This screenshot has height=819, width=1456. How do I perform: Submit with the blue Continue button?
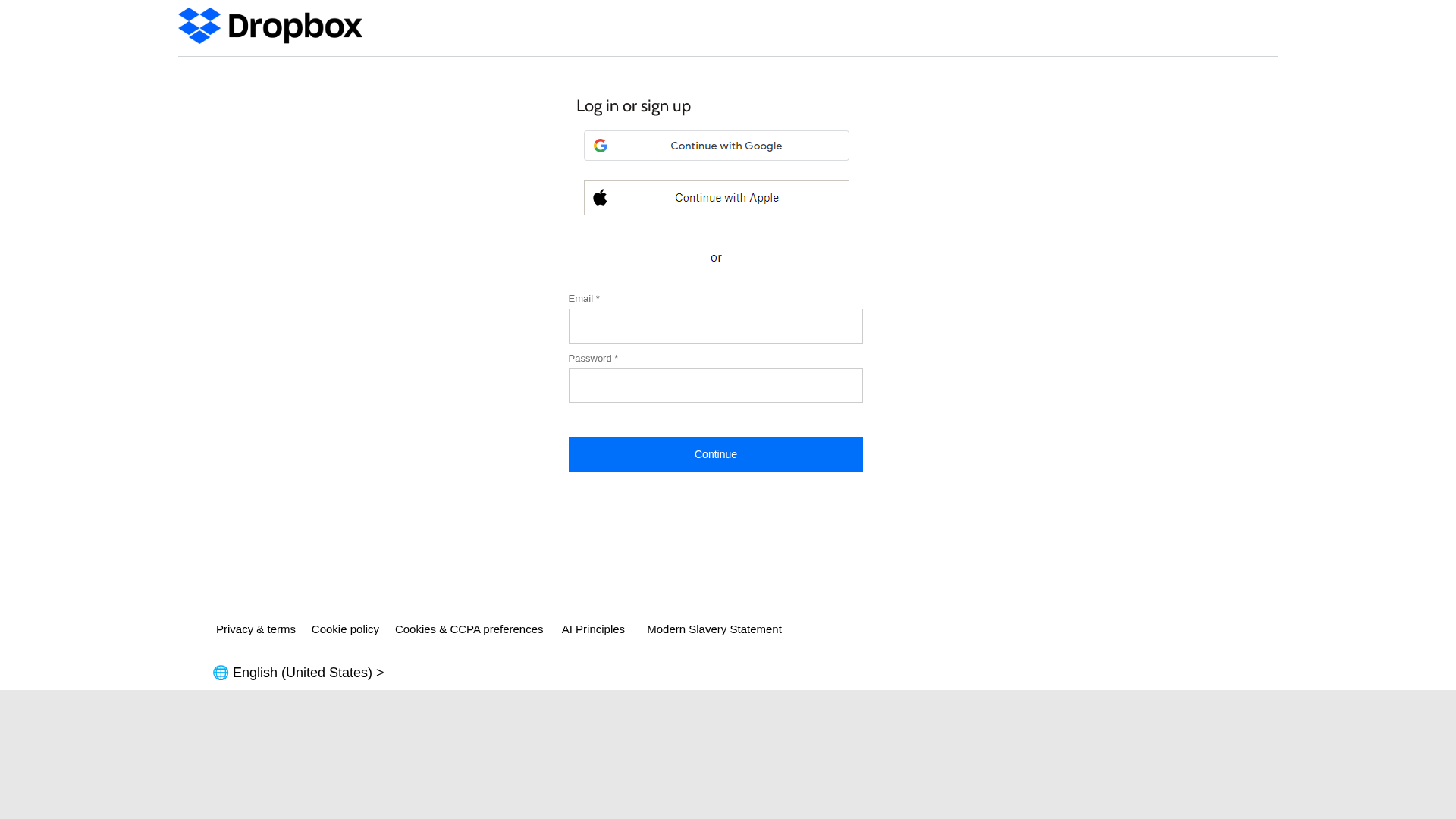tap(716, 454)
